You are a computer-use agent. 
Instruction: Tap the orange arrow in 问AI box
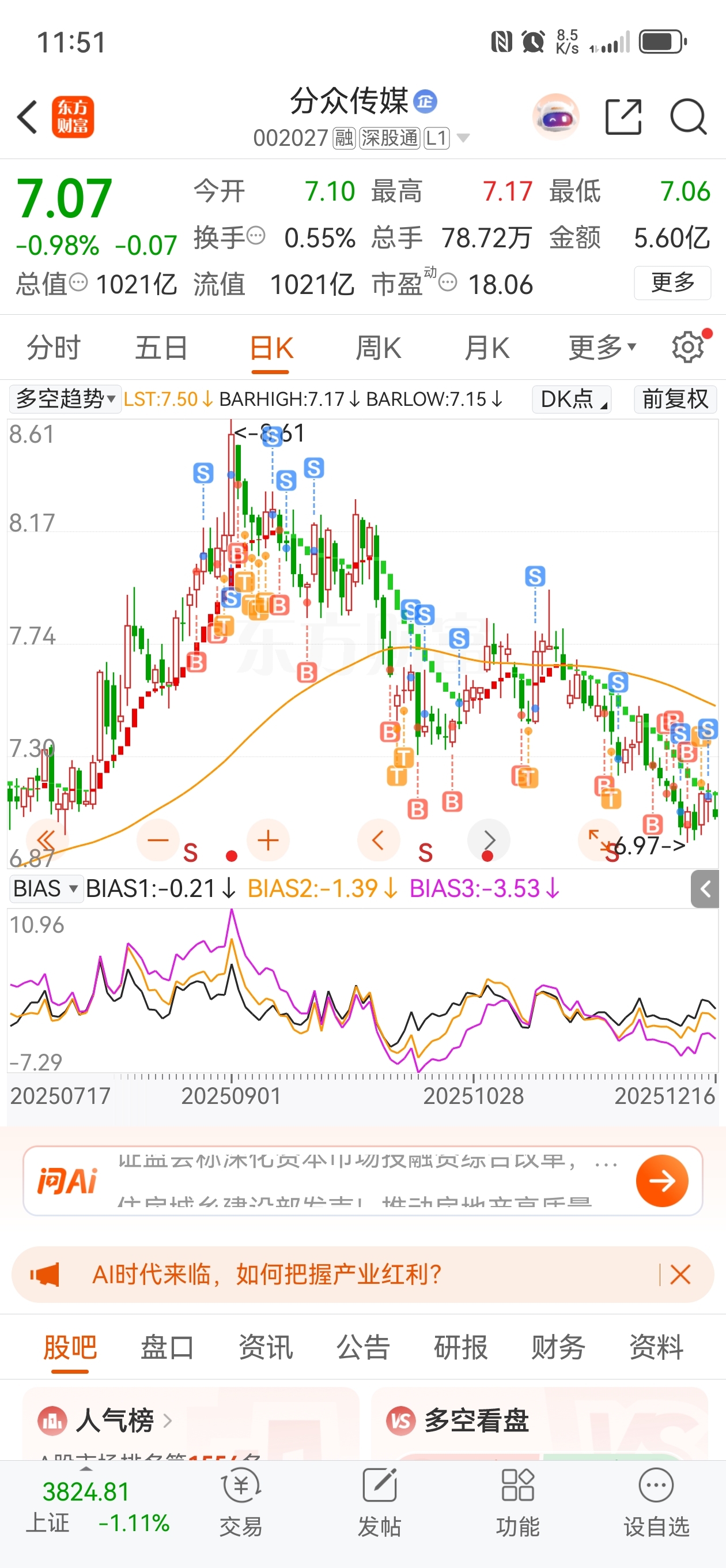661,1181
